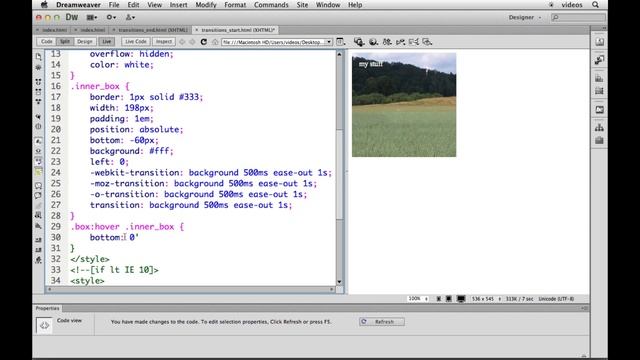
Task: Close the transitions_start.html tab
Action: pyautogui.click(x=196, y=30)
